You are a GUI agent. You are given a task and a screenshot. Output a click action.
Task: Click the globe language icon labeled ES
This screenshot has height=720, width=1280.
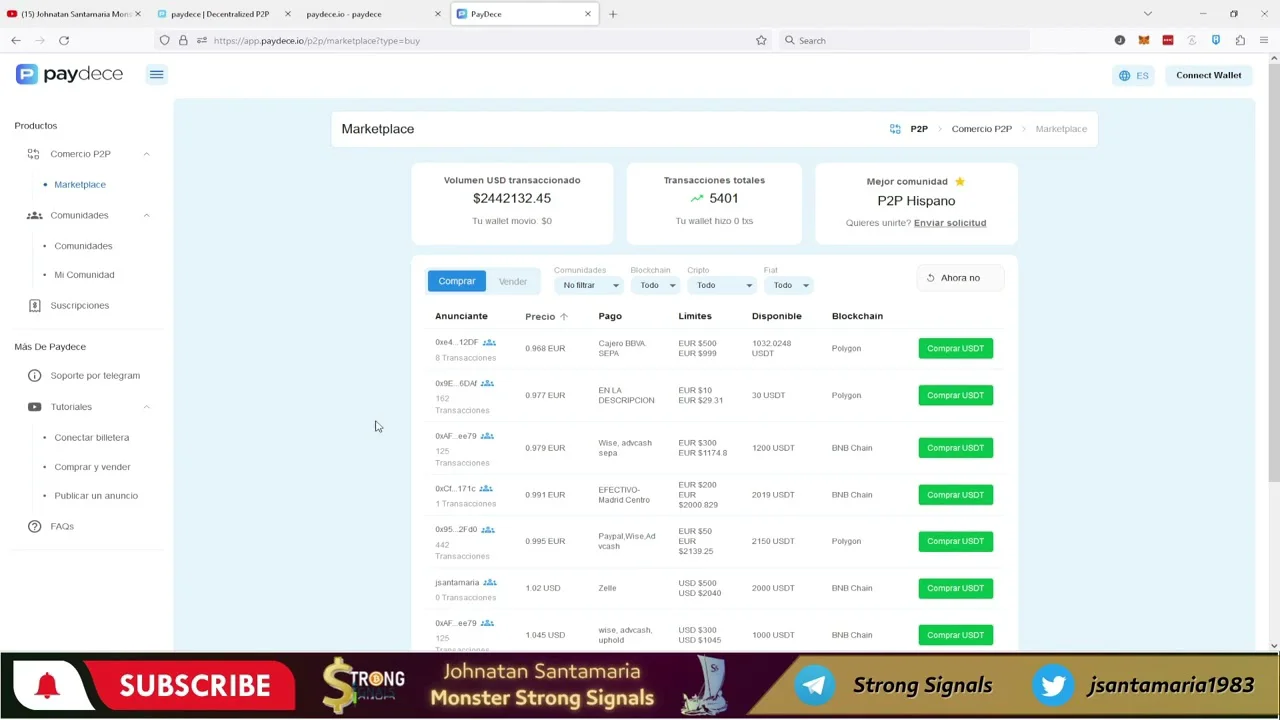point(1125,76)
